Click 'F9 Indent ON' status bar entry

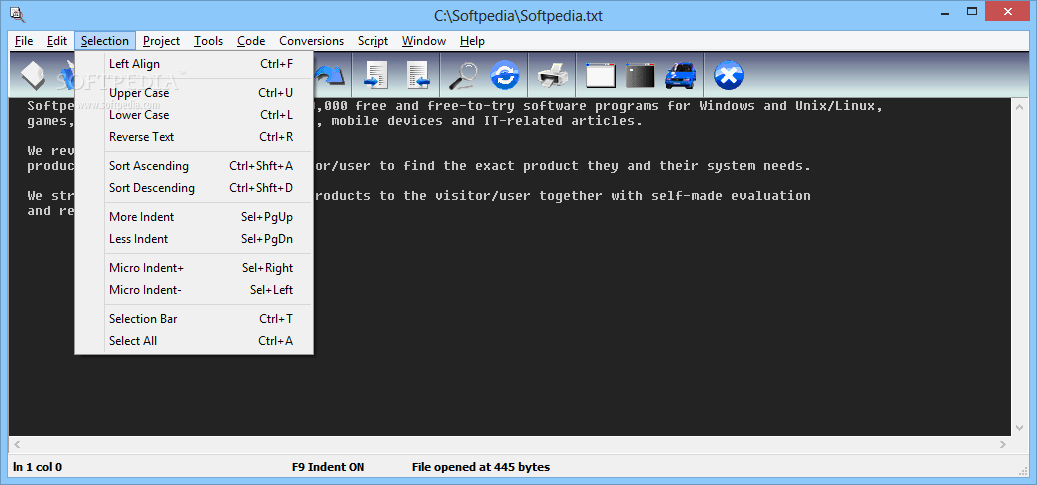point(328,467)
